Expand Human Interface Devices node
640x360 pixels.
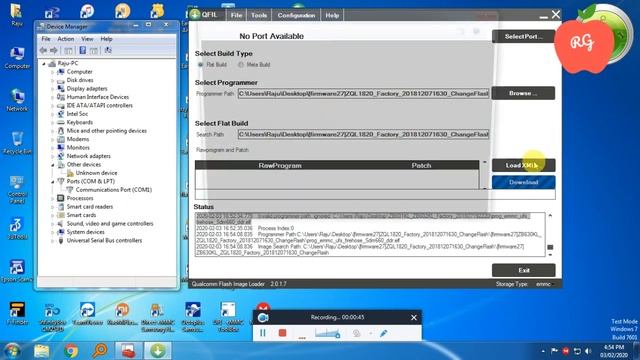pyautogui.click(x=52, y=97)
